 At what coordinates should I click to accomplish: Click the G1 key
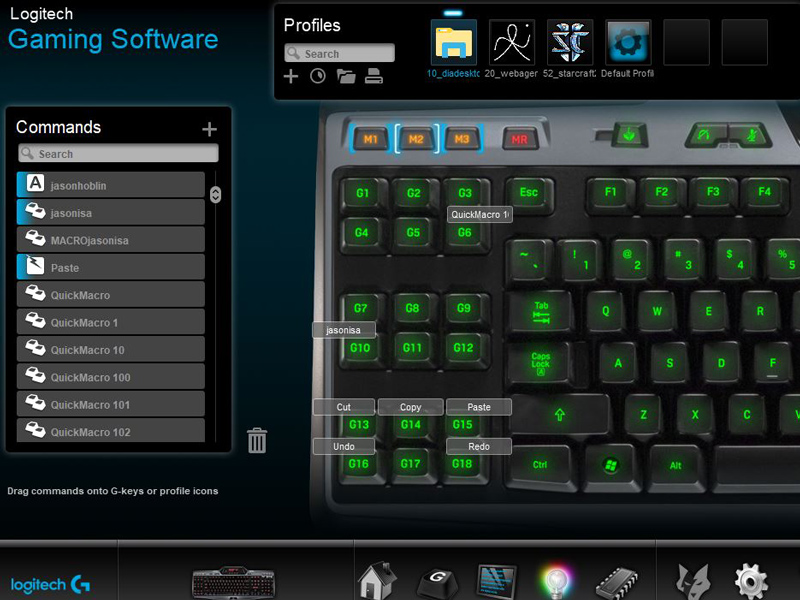point(362,192)
